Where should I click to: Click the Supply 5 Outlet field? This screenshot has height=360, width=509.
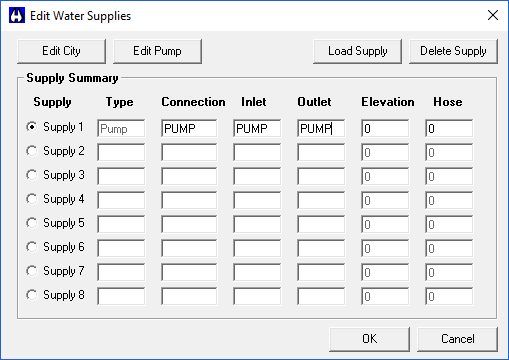[x=321, y=224]
